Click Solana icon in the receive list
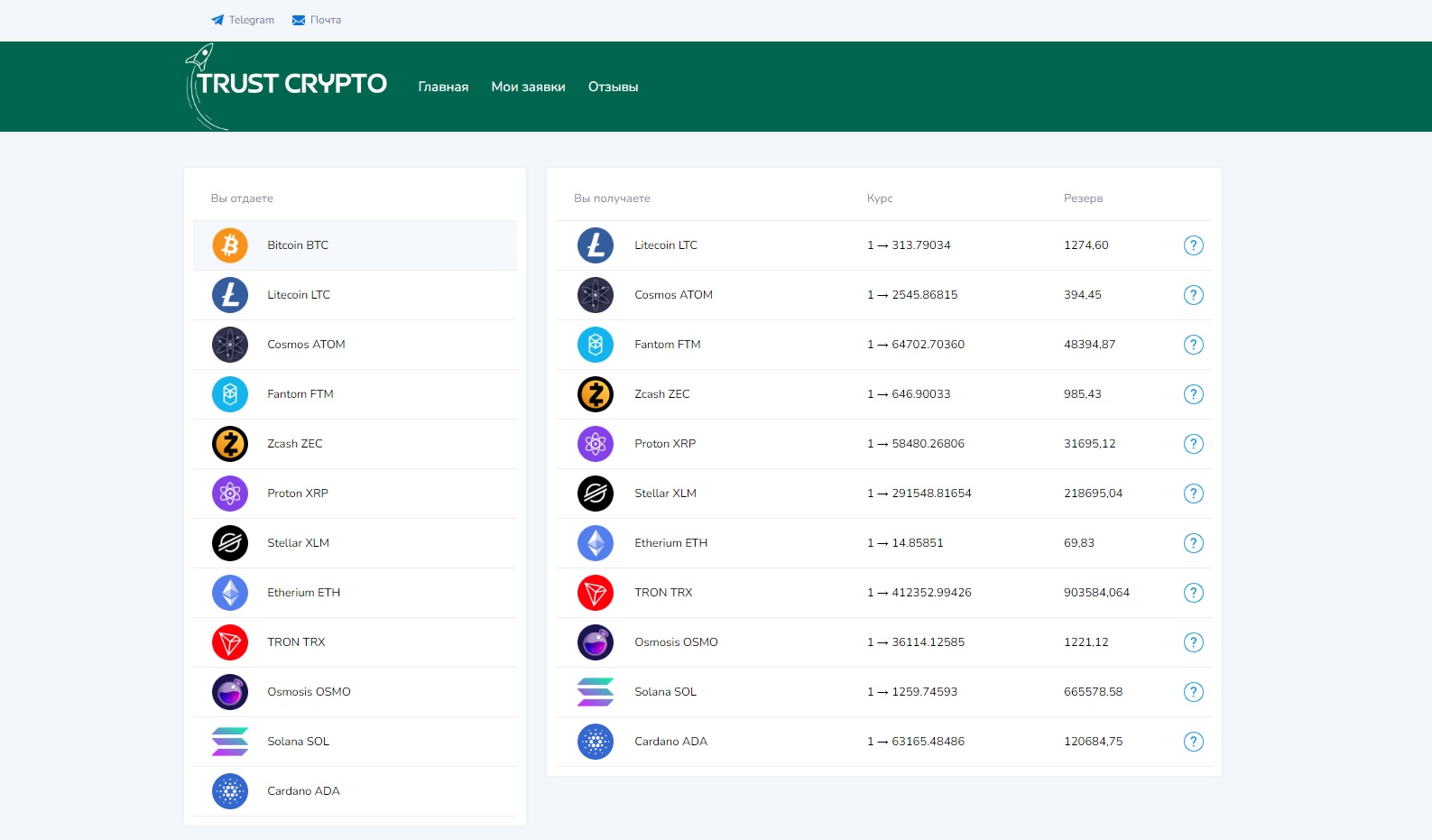1432x840 pixels. click(x=596, y=692)
